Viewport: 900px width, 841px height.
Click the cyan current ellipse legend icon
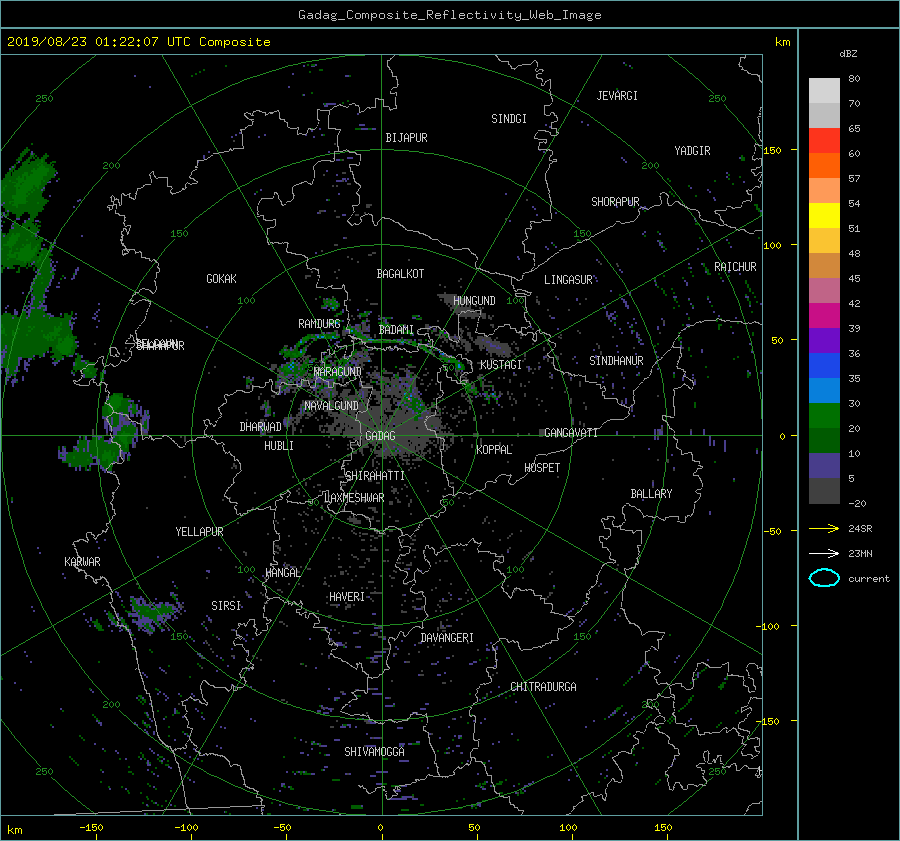(824, 578)
